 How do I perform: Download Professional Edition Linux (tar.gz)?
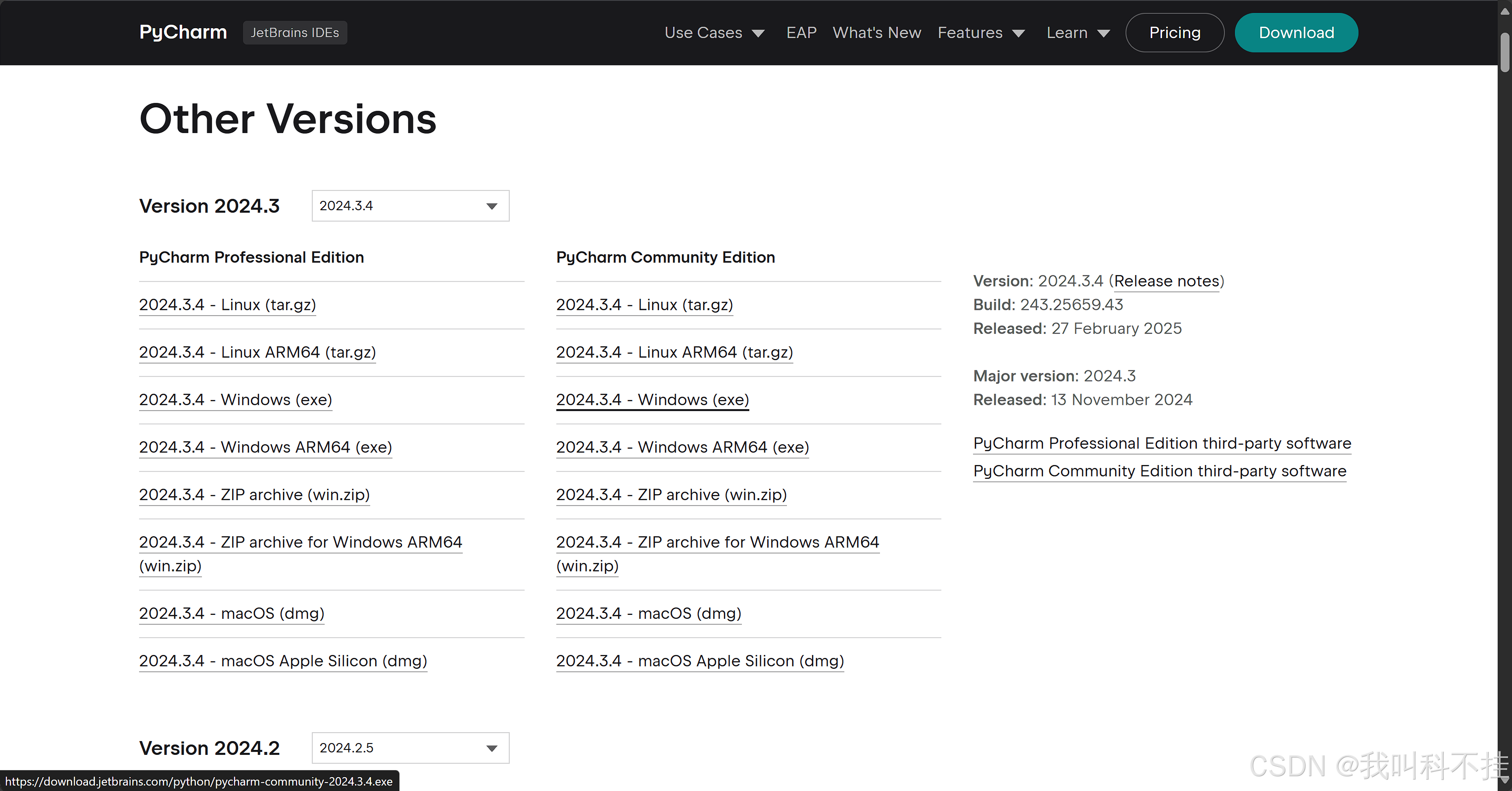[227, 305]
